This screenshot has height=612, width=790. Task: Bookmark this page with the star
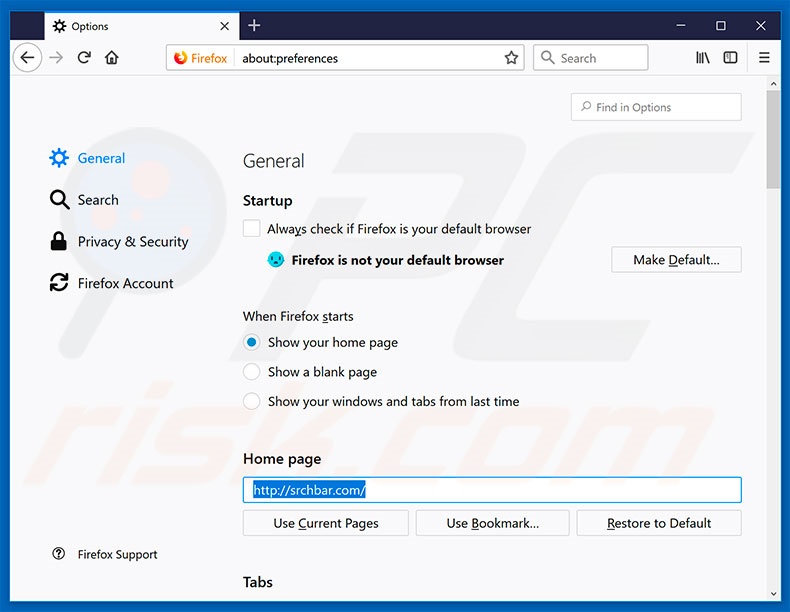[511, 58]
